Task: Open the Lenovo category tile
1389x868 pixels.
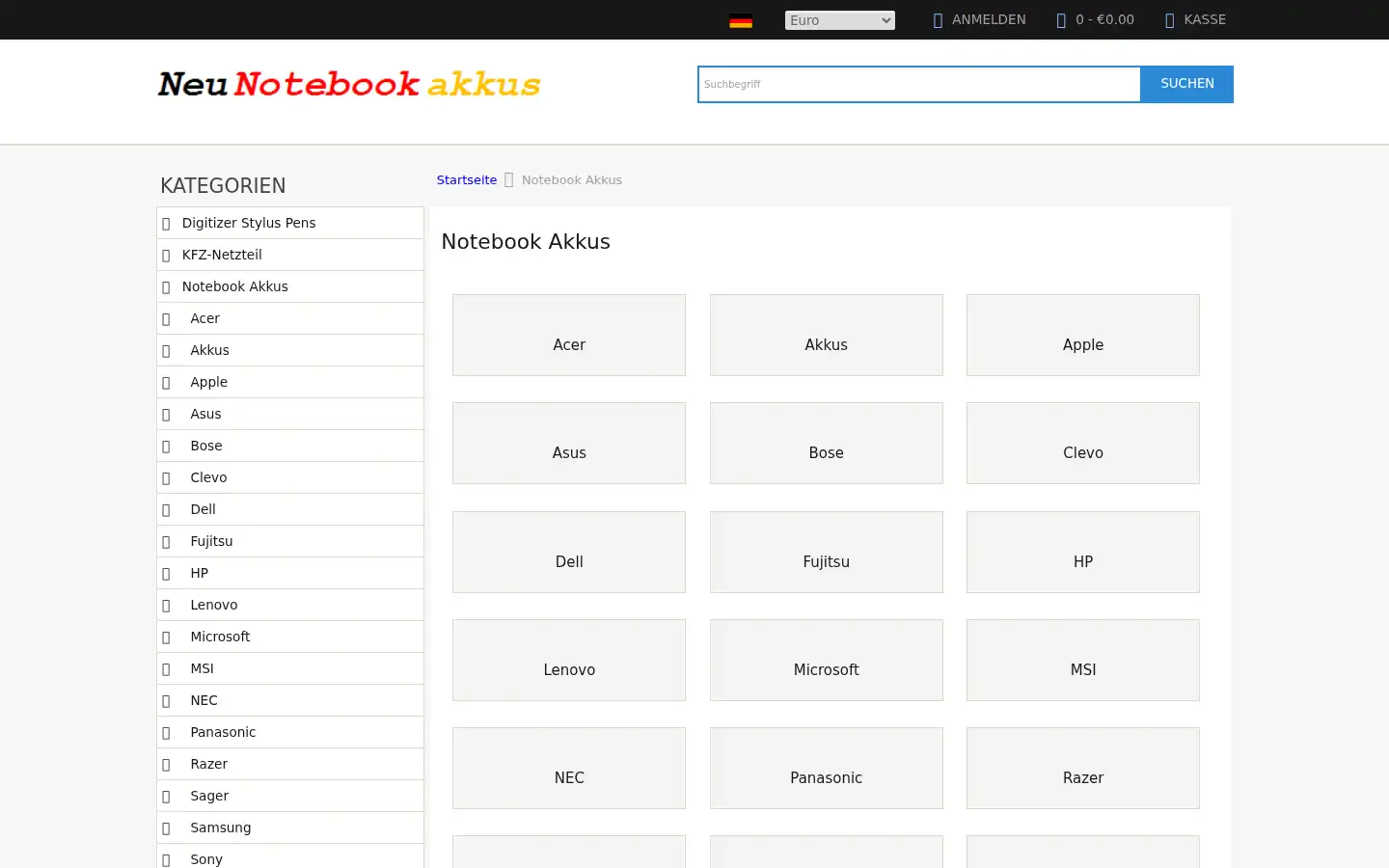Action: pyautogui.click(x=569, y=661)
